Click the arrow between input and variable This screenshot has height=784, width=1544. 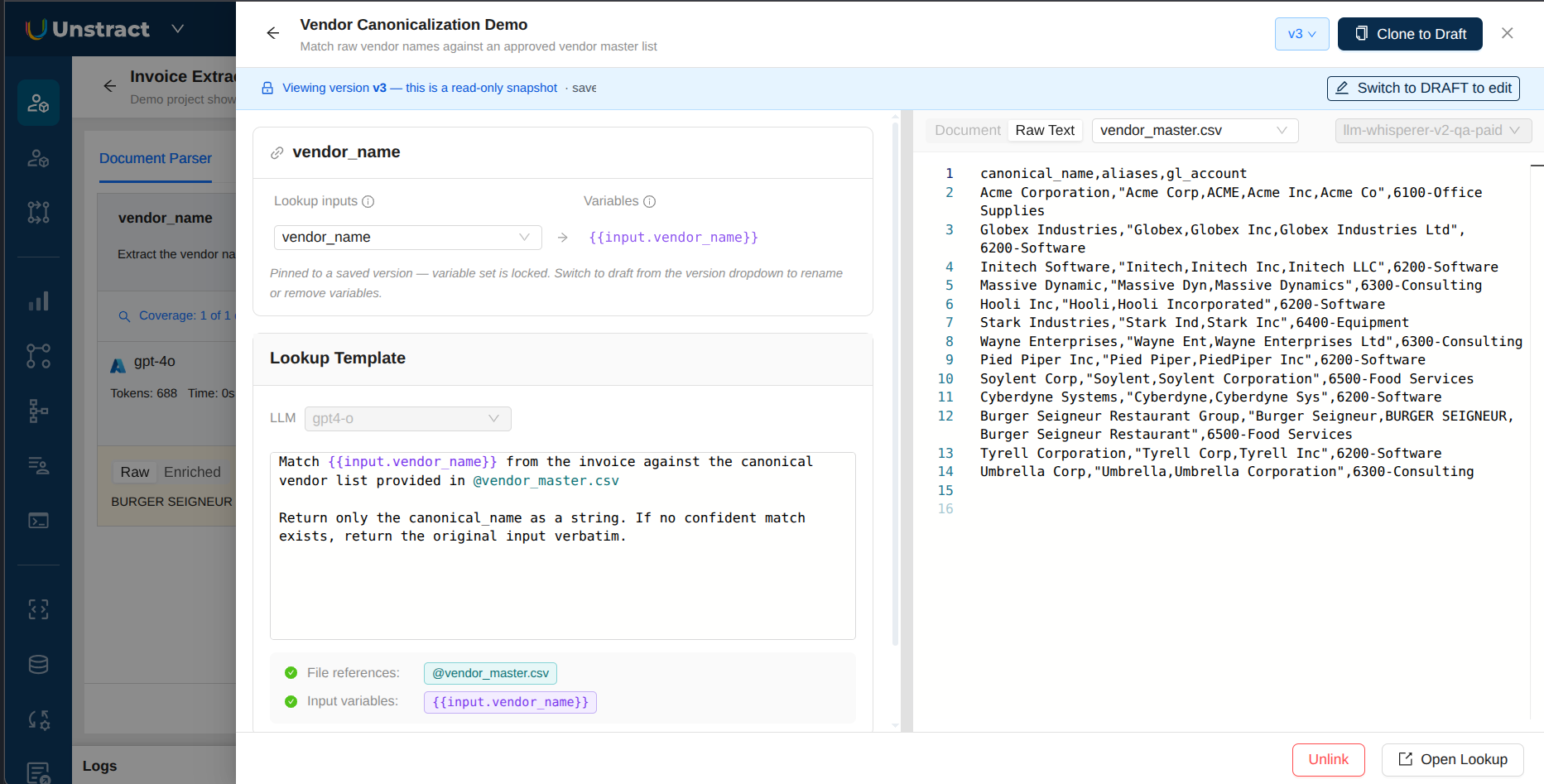click(x=563, y=238)
